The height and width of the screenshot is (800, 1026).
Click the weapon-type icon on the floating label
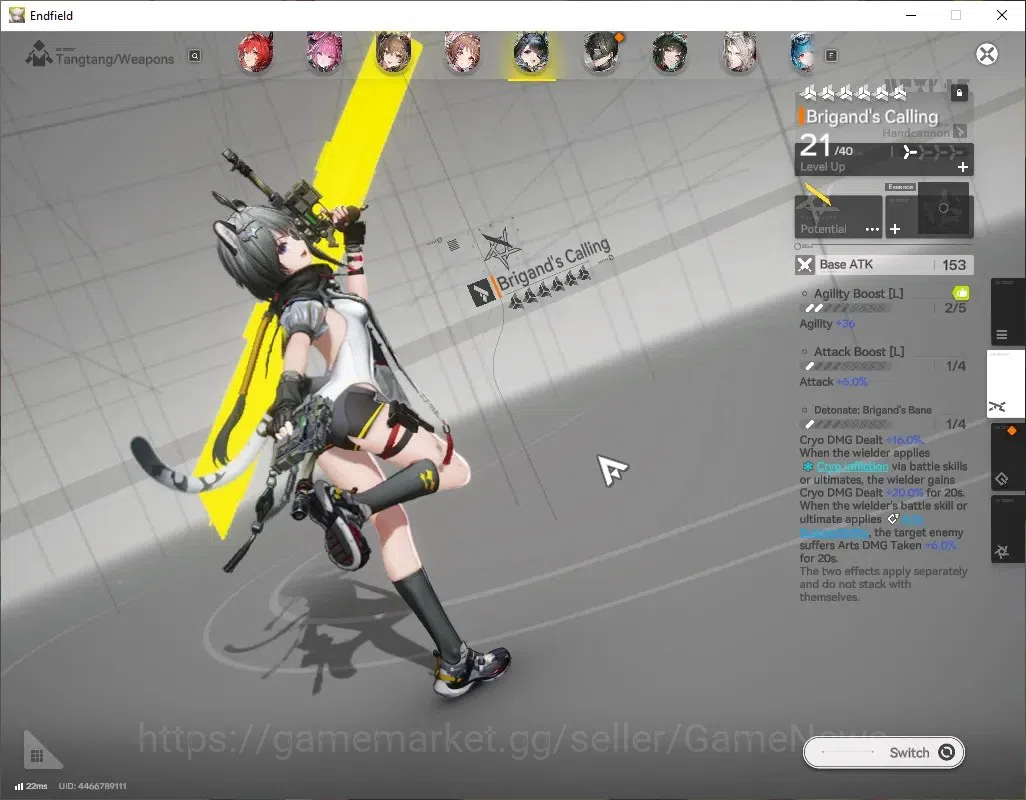coord(480,291)
